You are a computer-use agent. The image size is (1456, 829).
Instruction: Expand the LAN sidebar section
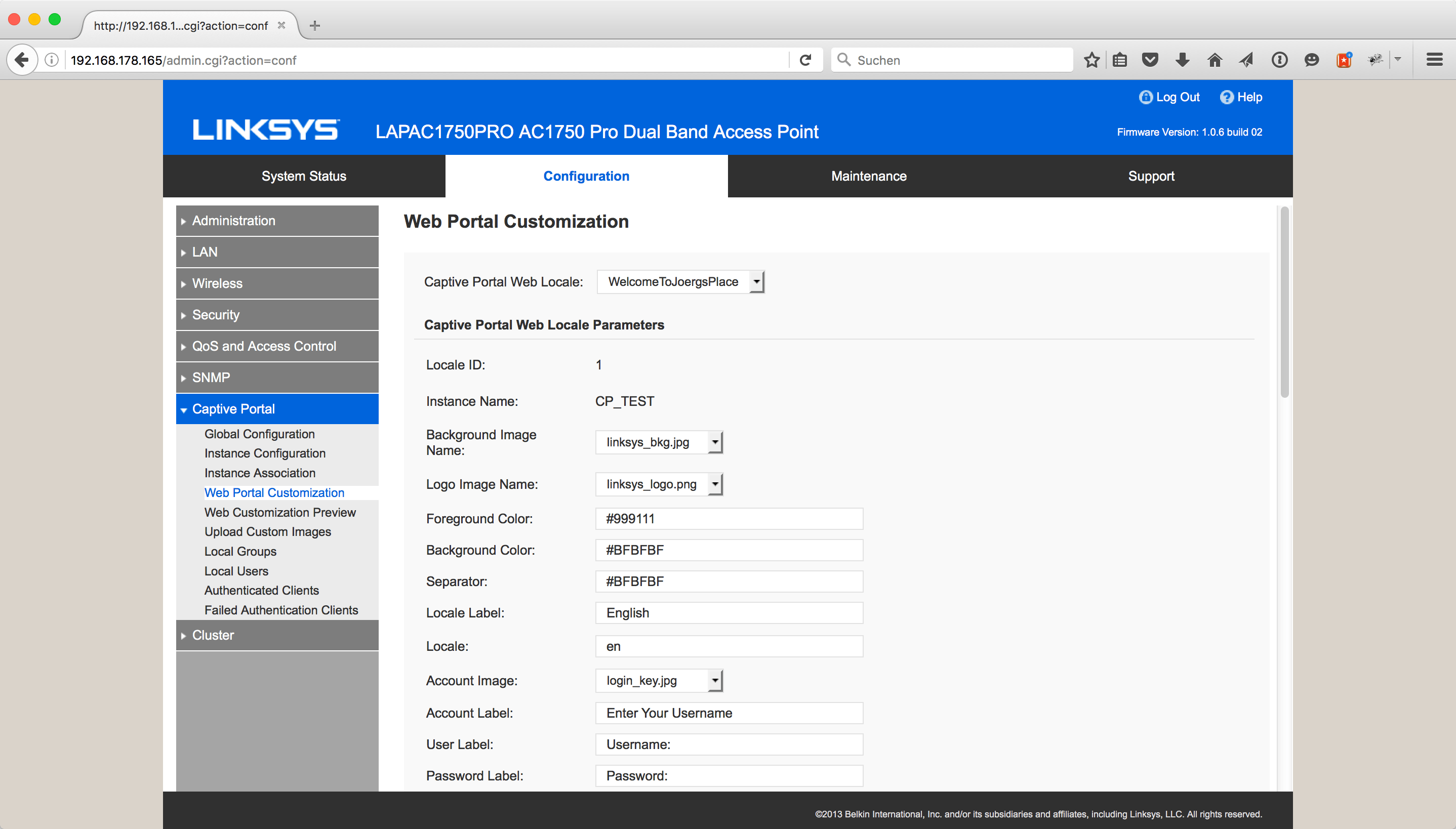277,252
